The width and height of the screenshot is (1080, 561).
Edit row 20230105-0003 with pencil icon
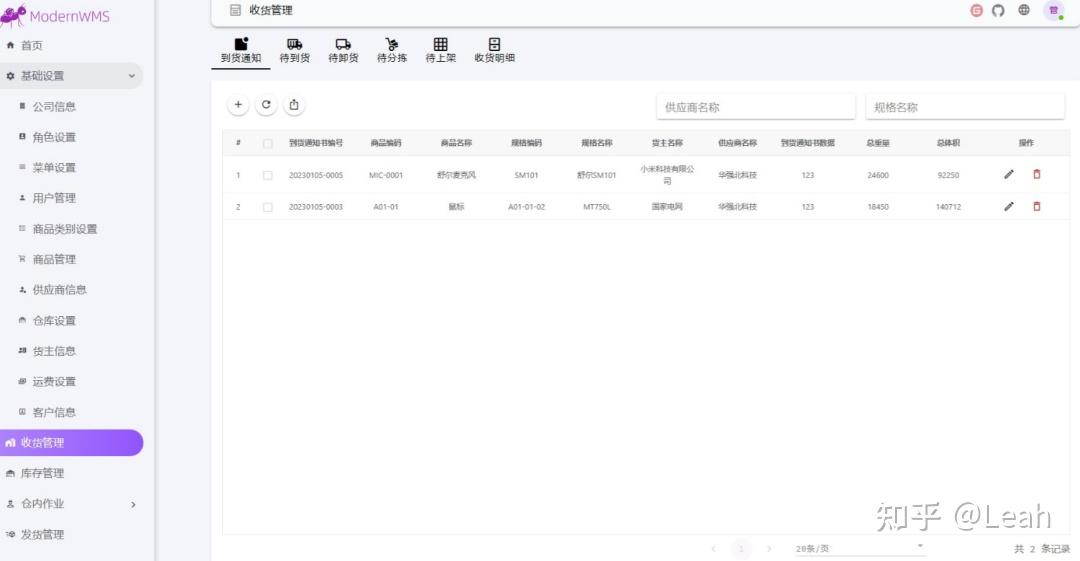pos(1009,206)
